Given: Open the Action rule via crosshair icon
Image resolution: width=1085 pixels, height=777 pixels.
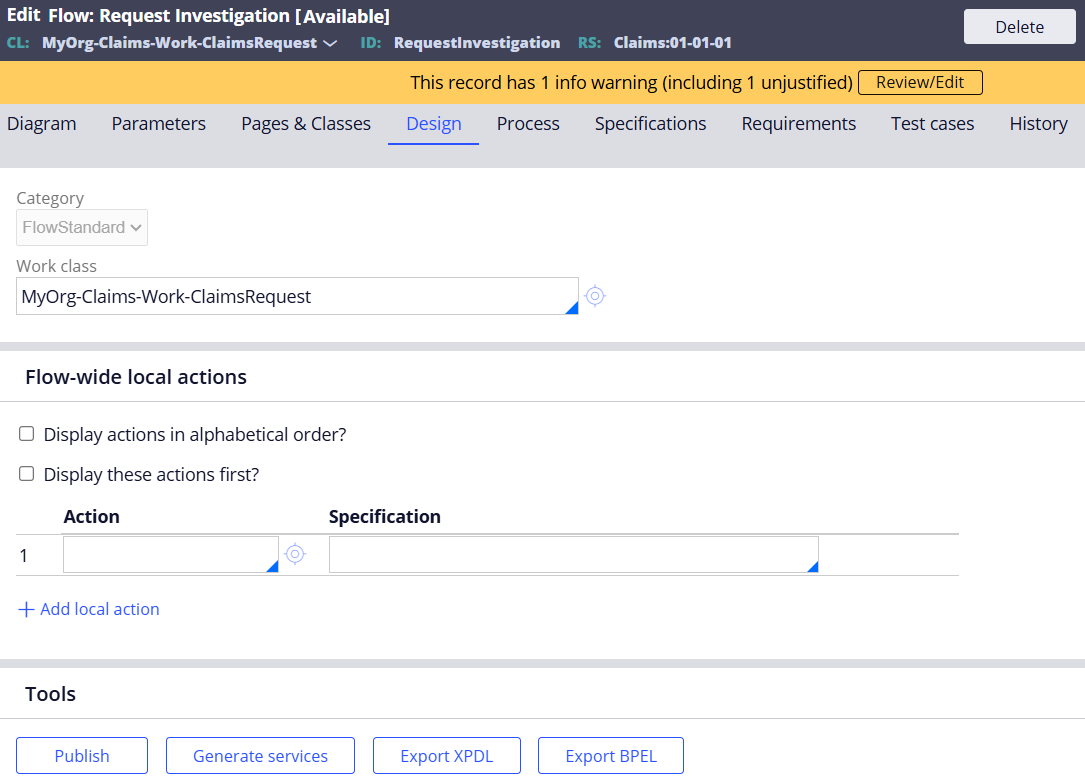Looking at the screenshot, I should [x=295, y=553].
